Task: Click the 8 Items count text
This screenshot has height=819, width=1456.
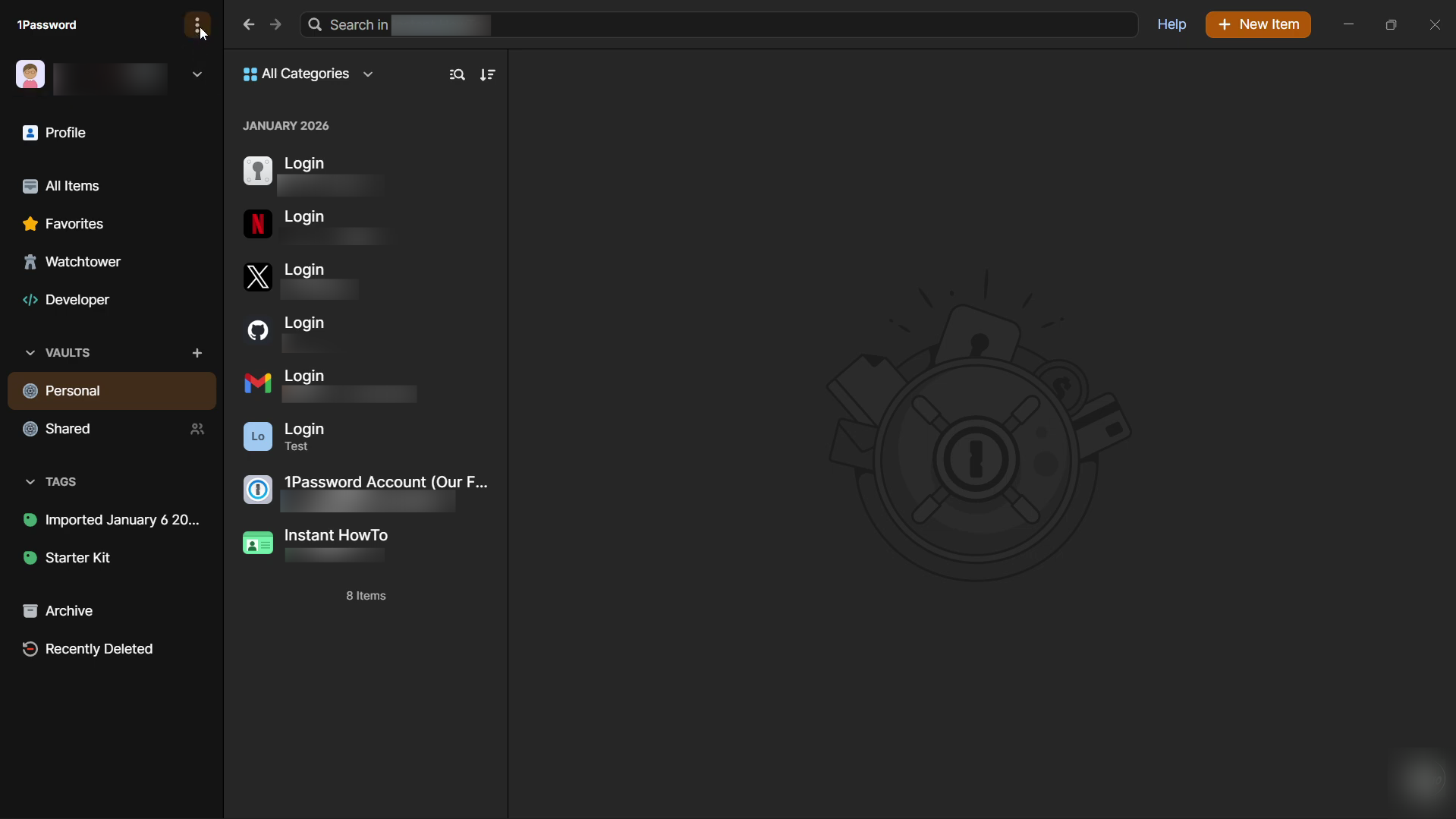Action: point(366,596)
